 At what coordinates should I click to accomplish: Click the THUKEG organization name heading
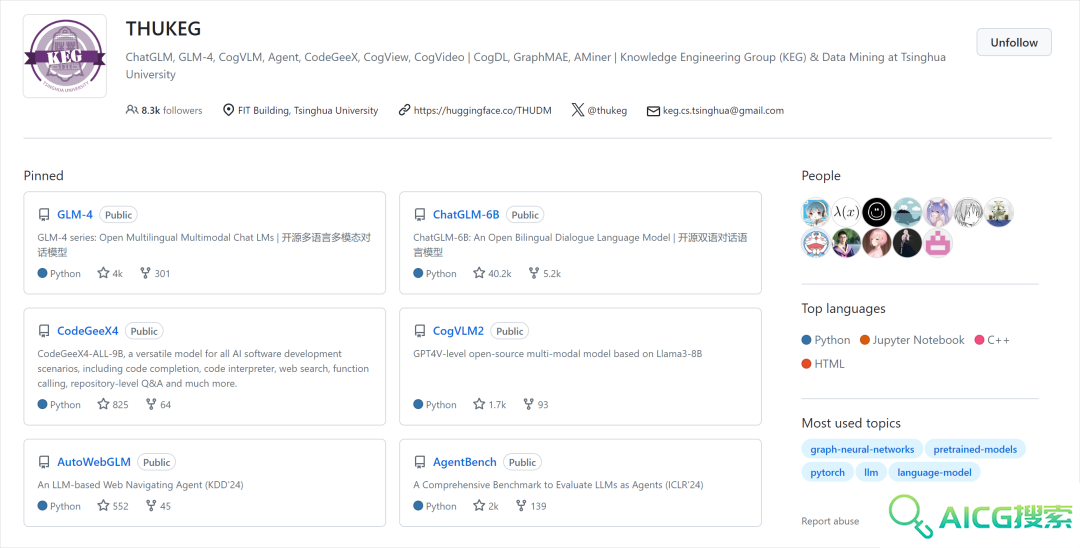coord(163,29)
